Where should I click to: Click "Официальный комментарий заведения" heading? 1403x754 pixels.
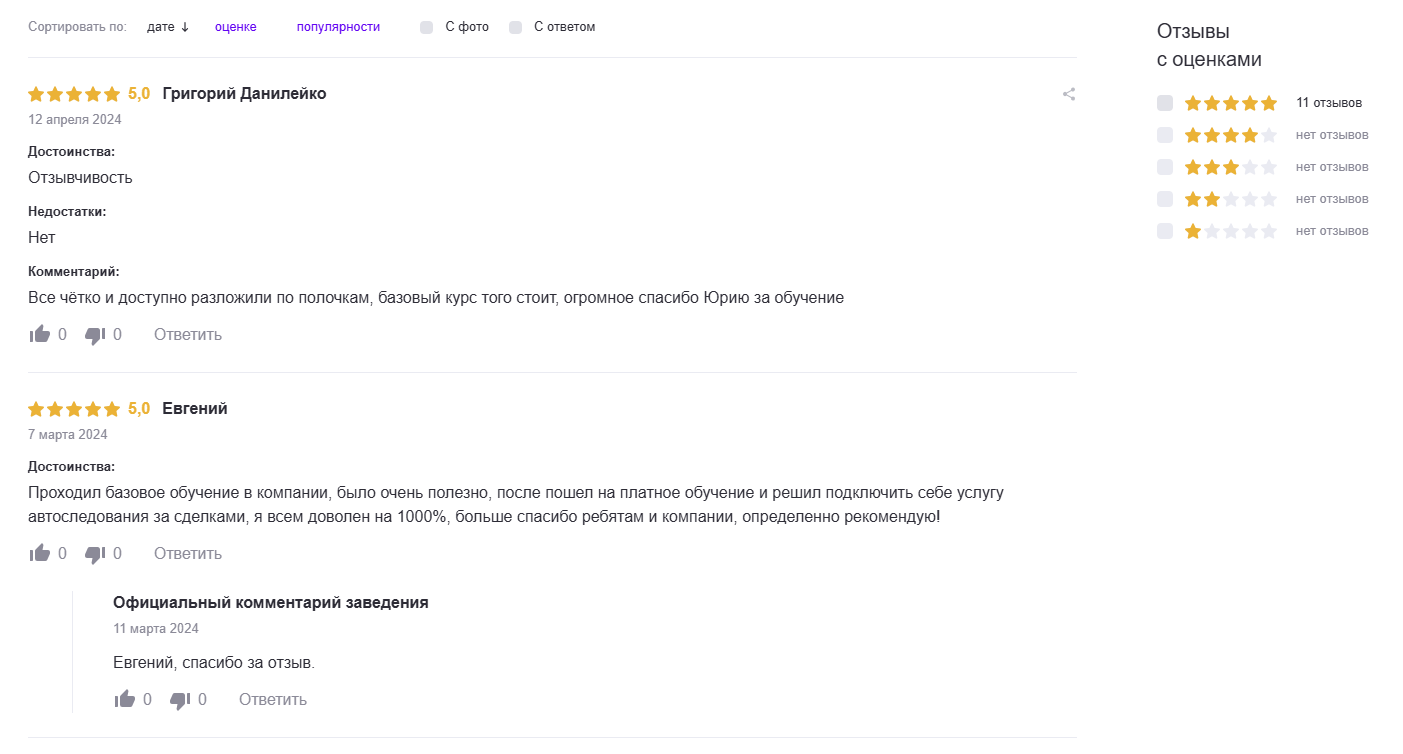coord(271,603)
